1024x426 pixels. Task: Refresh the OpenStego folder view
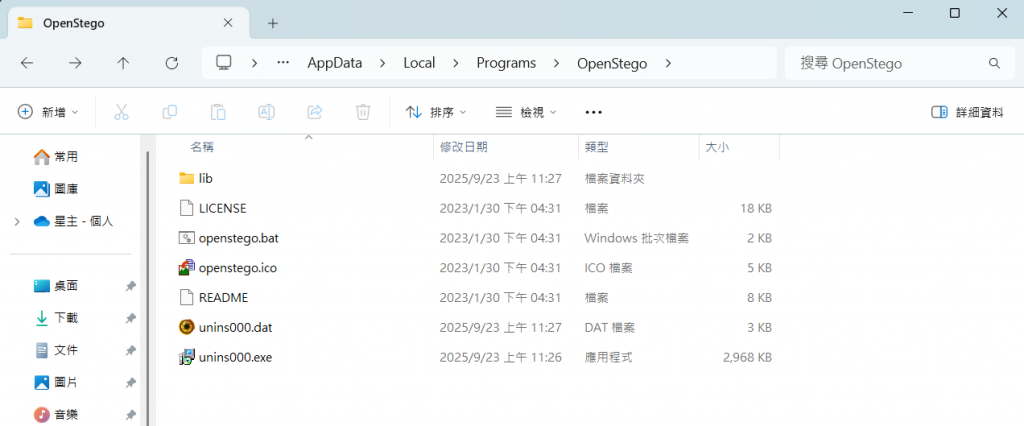click(172, 63)
